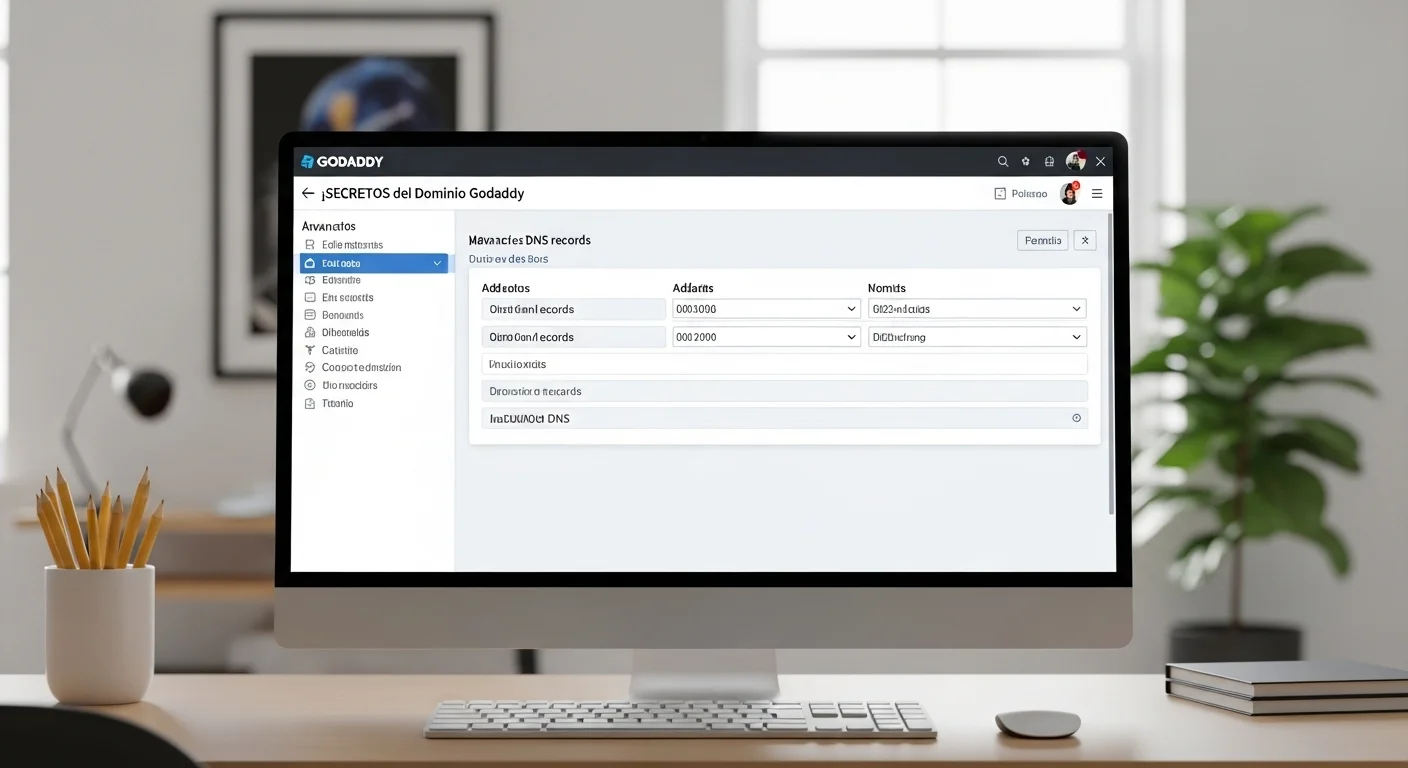
Task: Select Edisndre in the sidebar
Action: (341, 280)
